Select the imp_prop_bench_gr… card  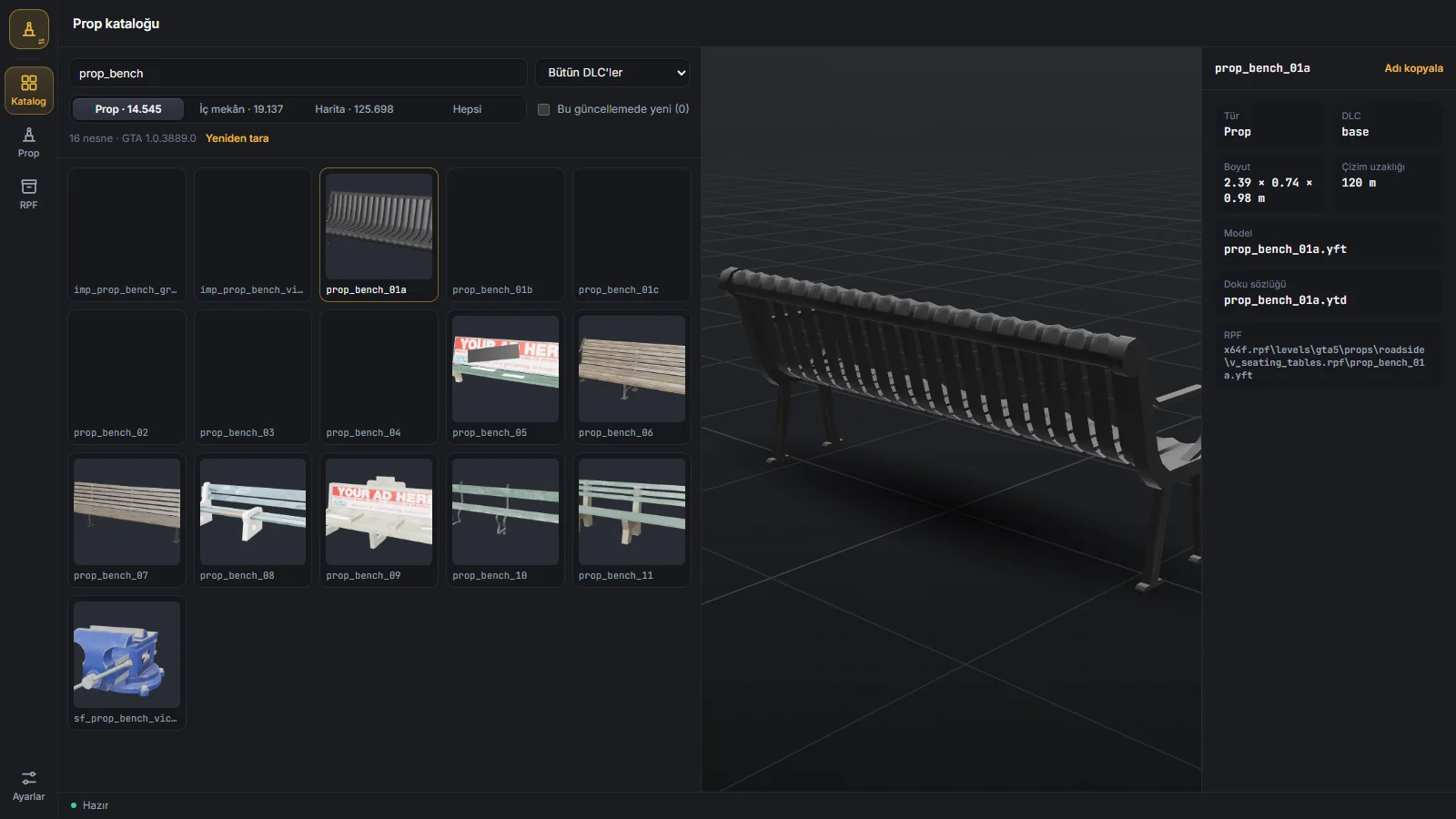(x=126, y=235)
